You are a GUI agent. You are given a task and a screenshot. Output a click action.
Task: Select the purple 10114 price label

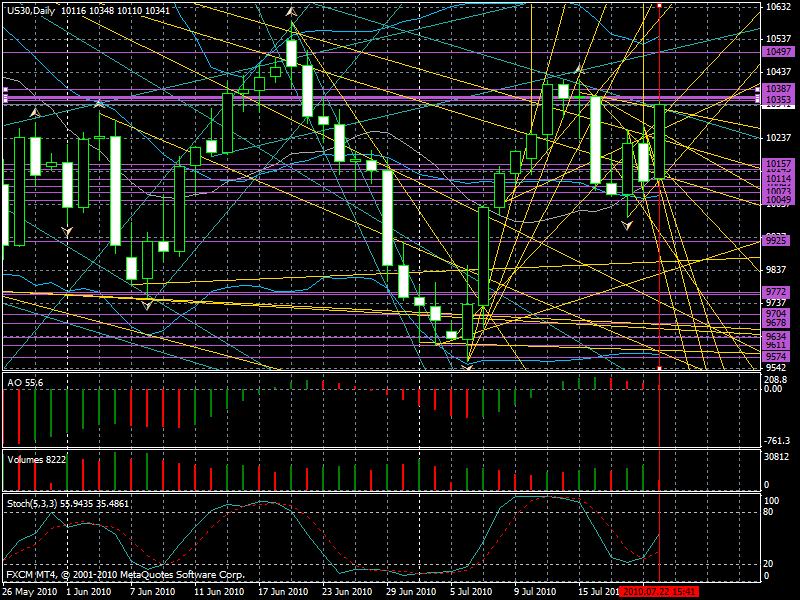coord(779,179)
